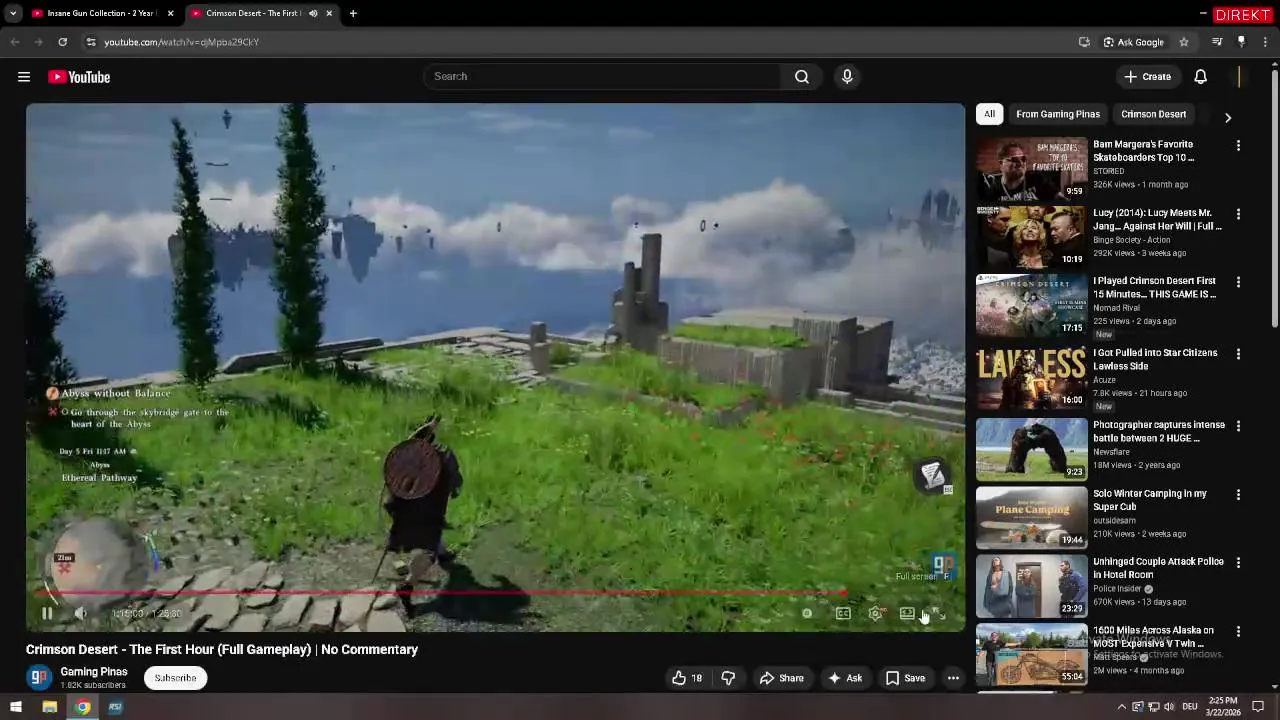Viewport: 1280px width, 720px height.
Task: Click the search magnifier button
Action: [801, 76]
